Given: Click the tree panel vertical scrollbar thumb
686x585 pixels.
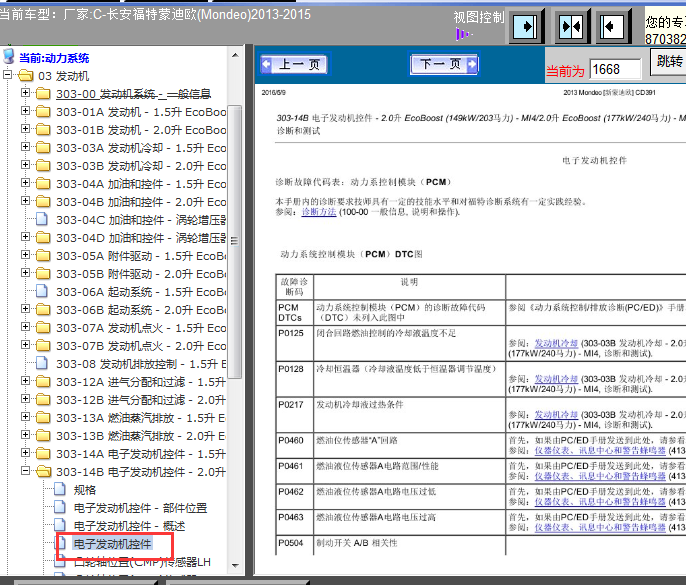Looking at the screenshot, I should pos(235,242).
